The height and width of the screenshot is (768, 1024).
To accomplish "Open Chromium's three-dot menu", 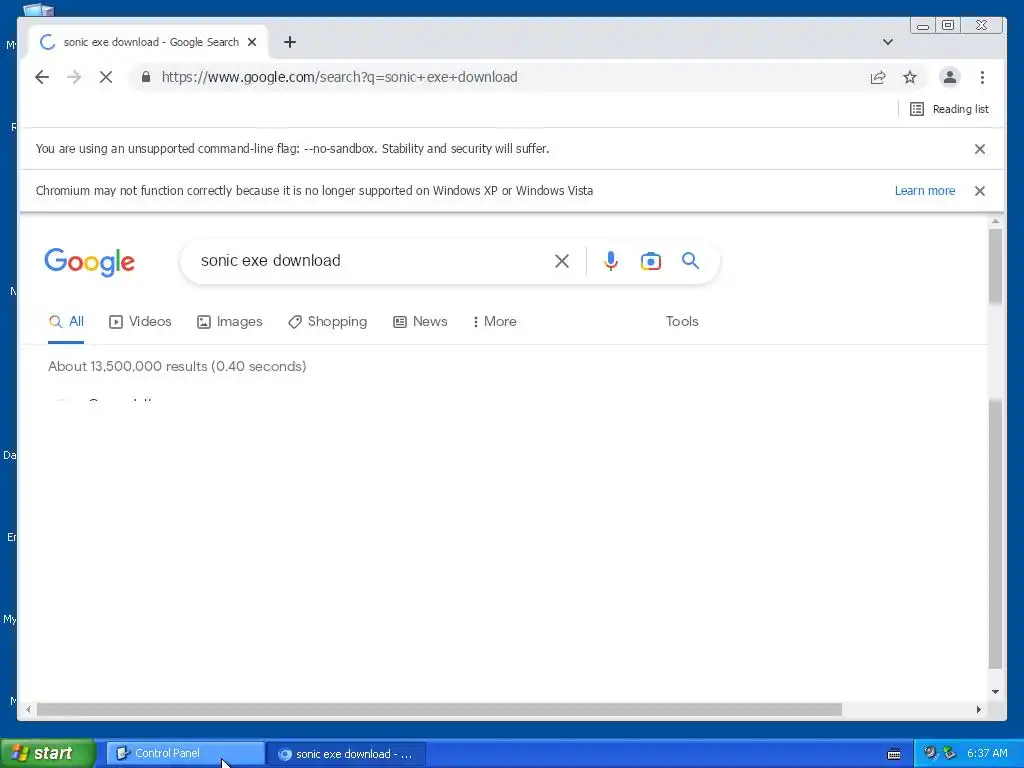I will pos(982,77).
